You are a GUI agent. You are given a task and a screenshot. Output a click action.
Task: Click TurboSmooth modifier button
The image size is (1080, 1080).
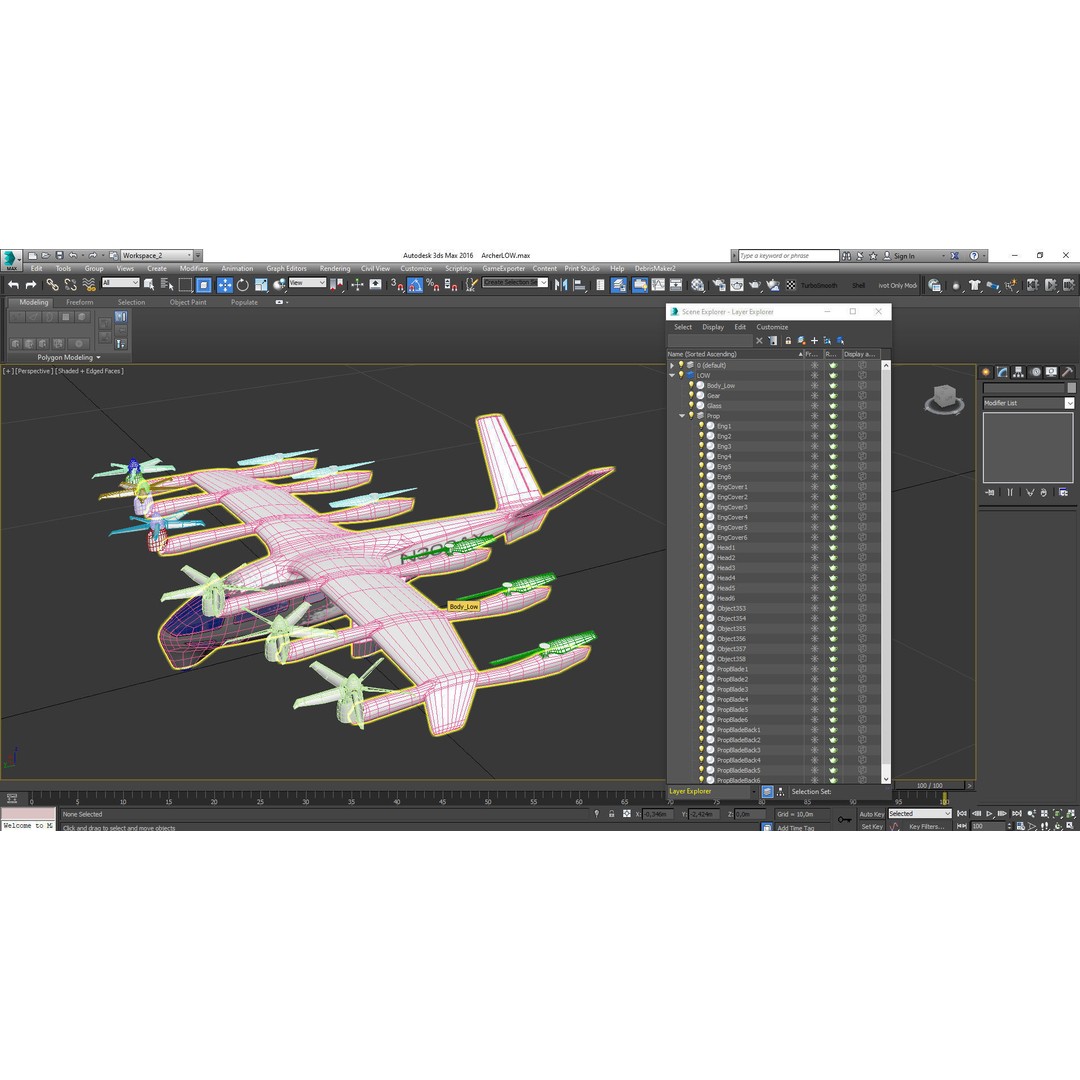click(x=819, y=285)
